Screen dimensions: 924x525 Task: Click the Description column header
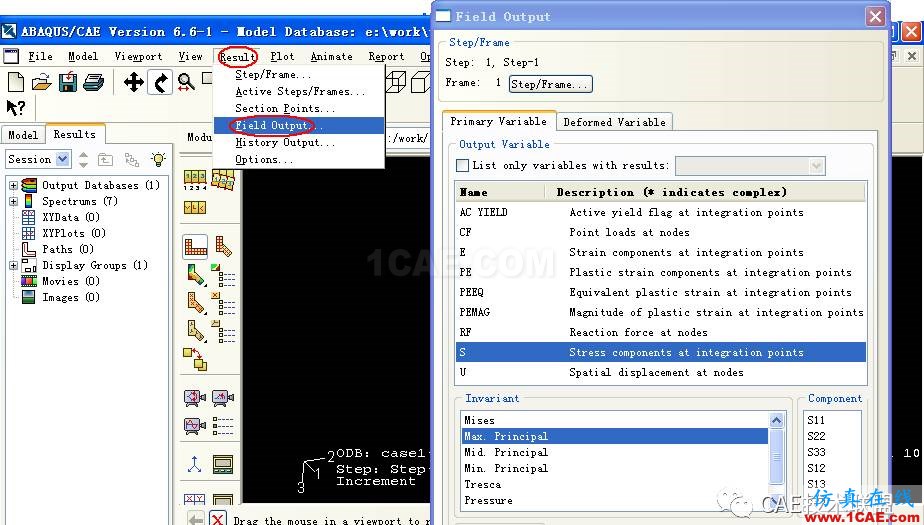pos(705,192)
